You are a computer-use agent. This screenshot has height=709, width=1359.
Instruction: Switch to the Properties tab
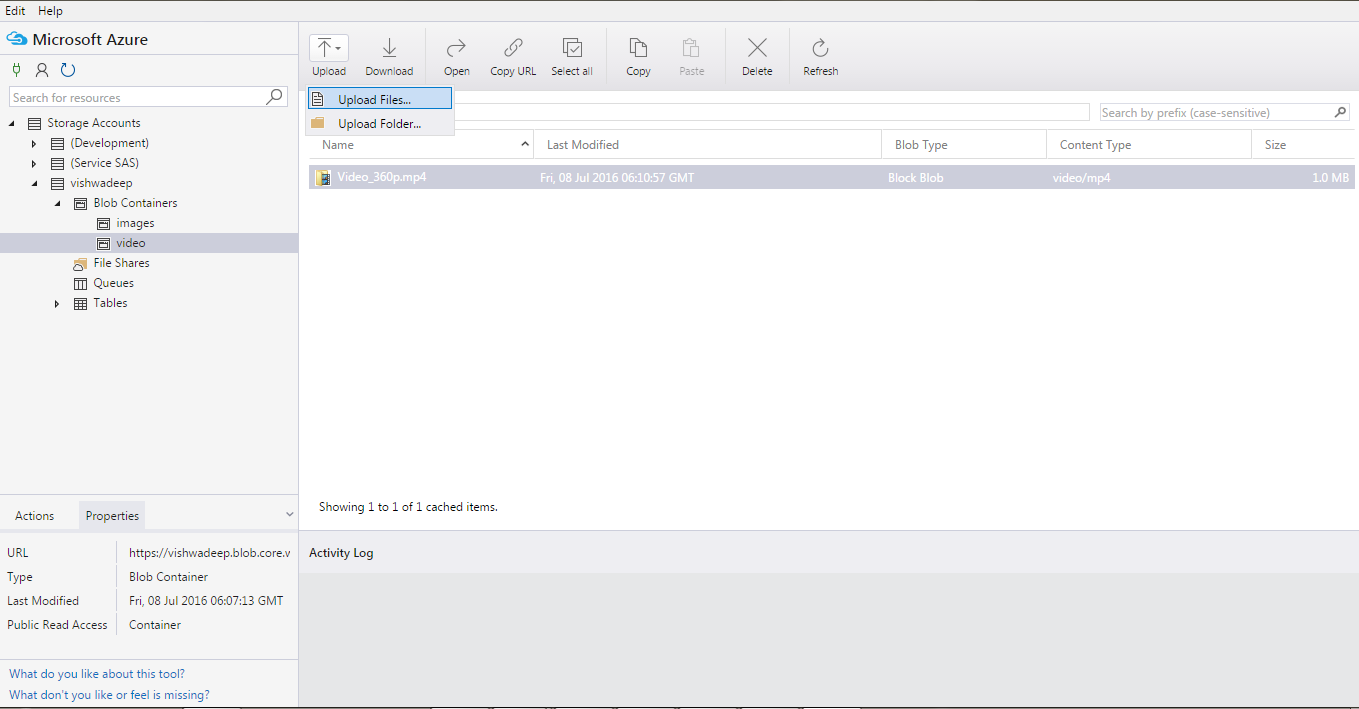coord(112,516)
